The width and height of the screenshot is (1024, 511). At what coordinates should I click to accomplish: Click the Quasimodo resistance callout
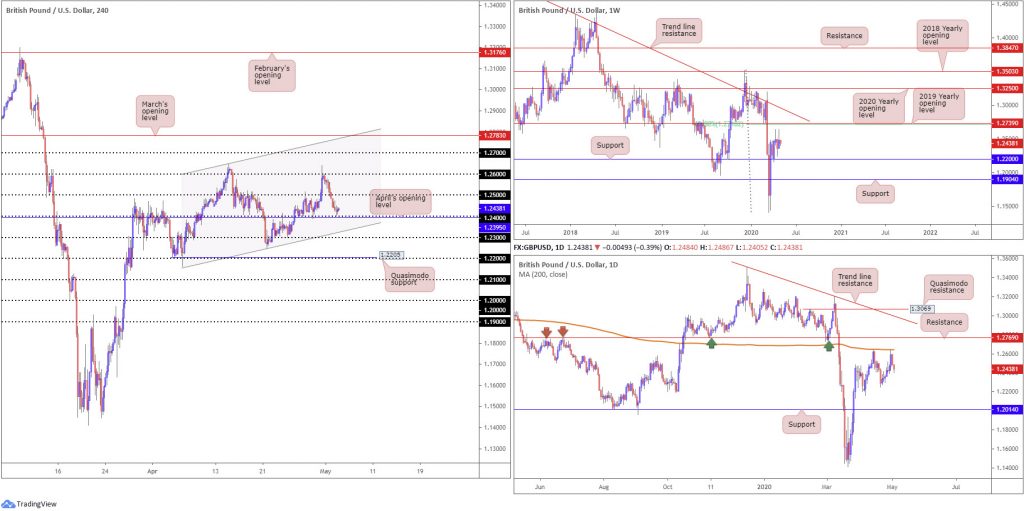[x=948, y=286]
